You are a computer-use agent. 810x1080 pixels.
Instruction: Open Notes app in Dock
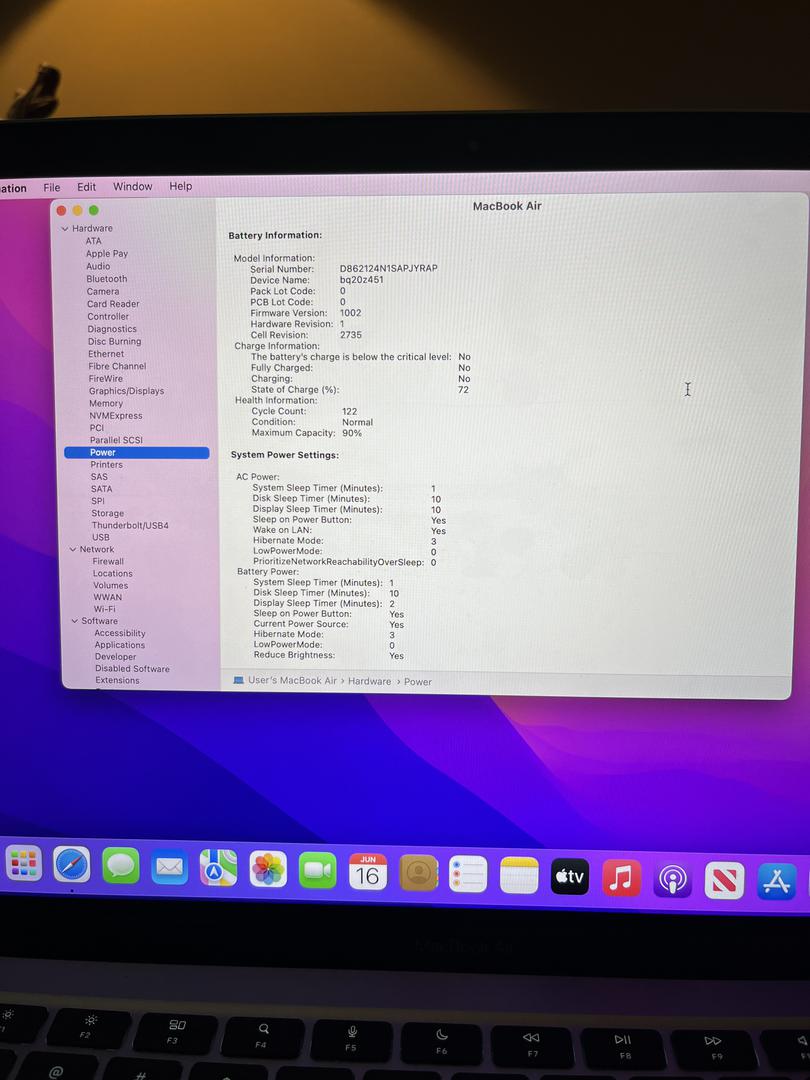point(519,875)
